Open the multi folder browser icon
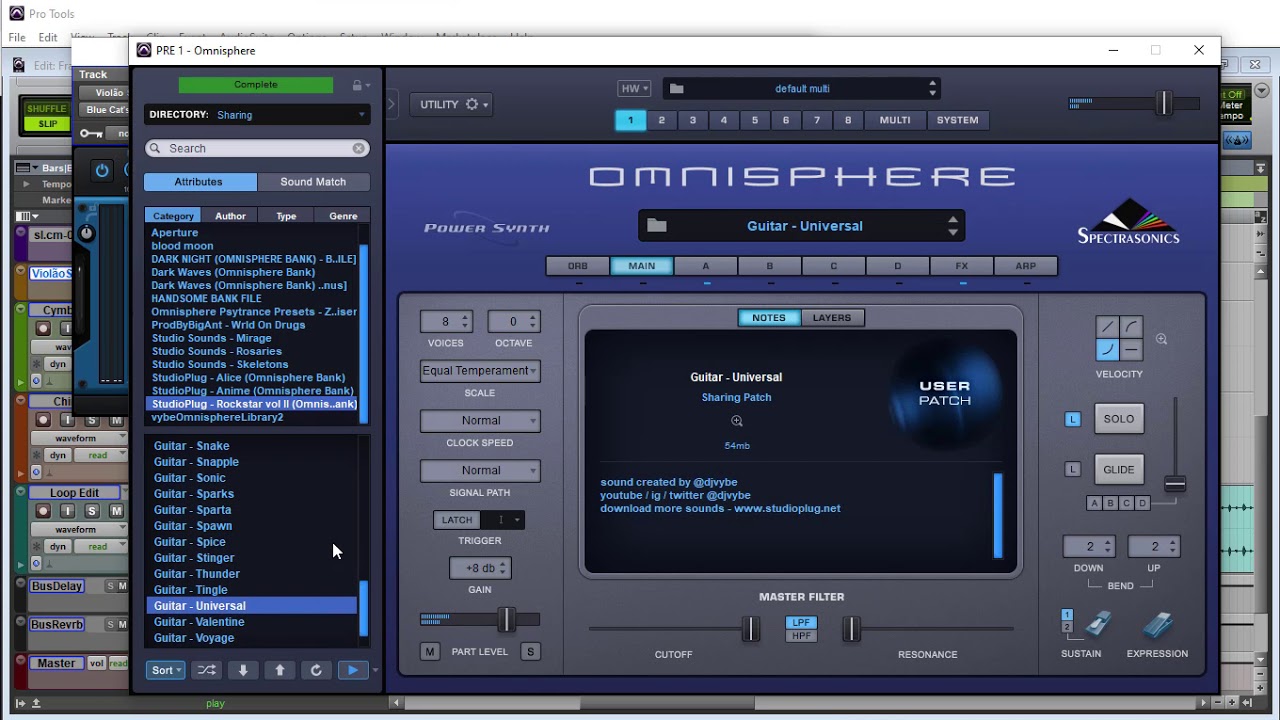This screenshot has height=720, width=1280. pos(677,88)
